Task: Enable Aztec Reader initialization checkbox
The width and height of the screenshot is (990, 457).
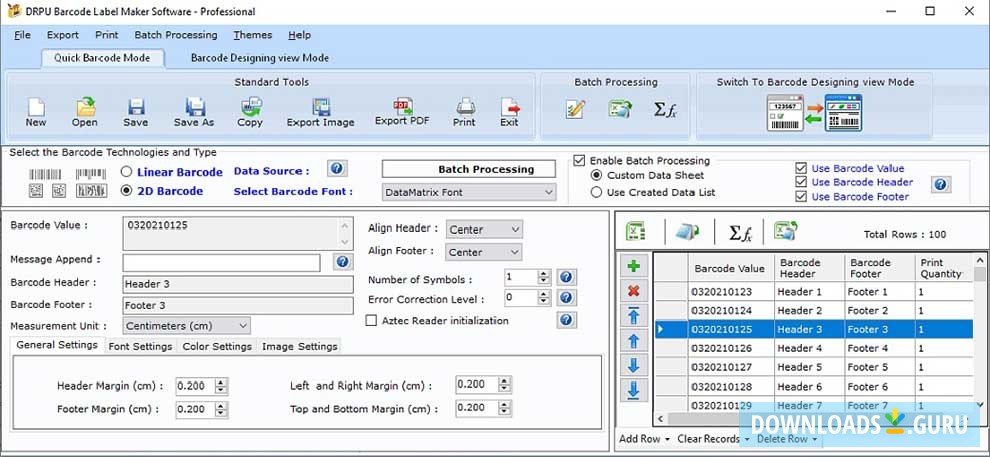Action: tap(372, 321)
